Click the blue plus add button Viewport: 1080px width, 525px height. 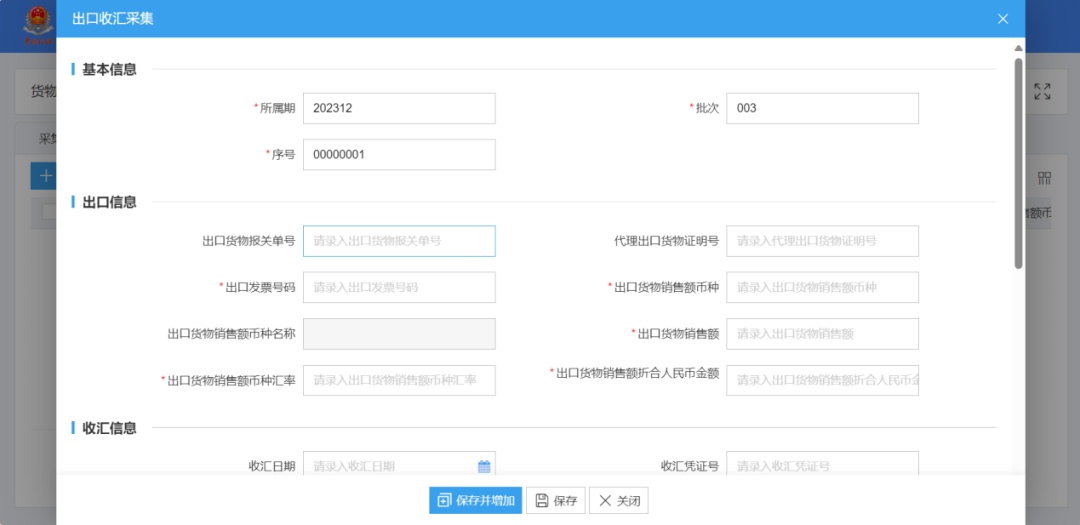click(x=45, y=176)
